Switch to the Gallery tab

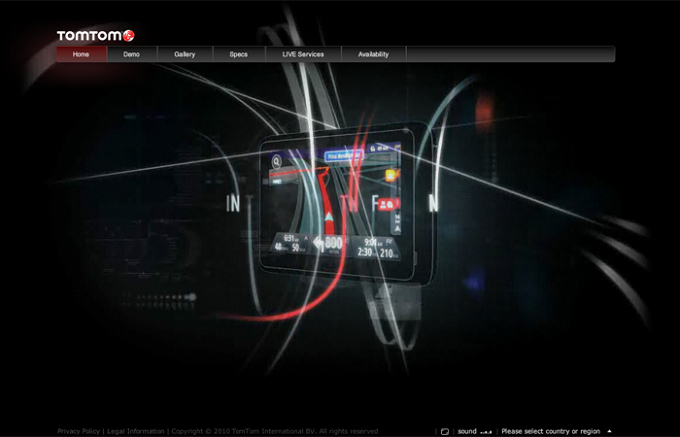point(185,54)
